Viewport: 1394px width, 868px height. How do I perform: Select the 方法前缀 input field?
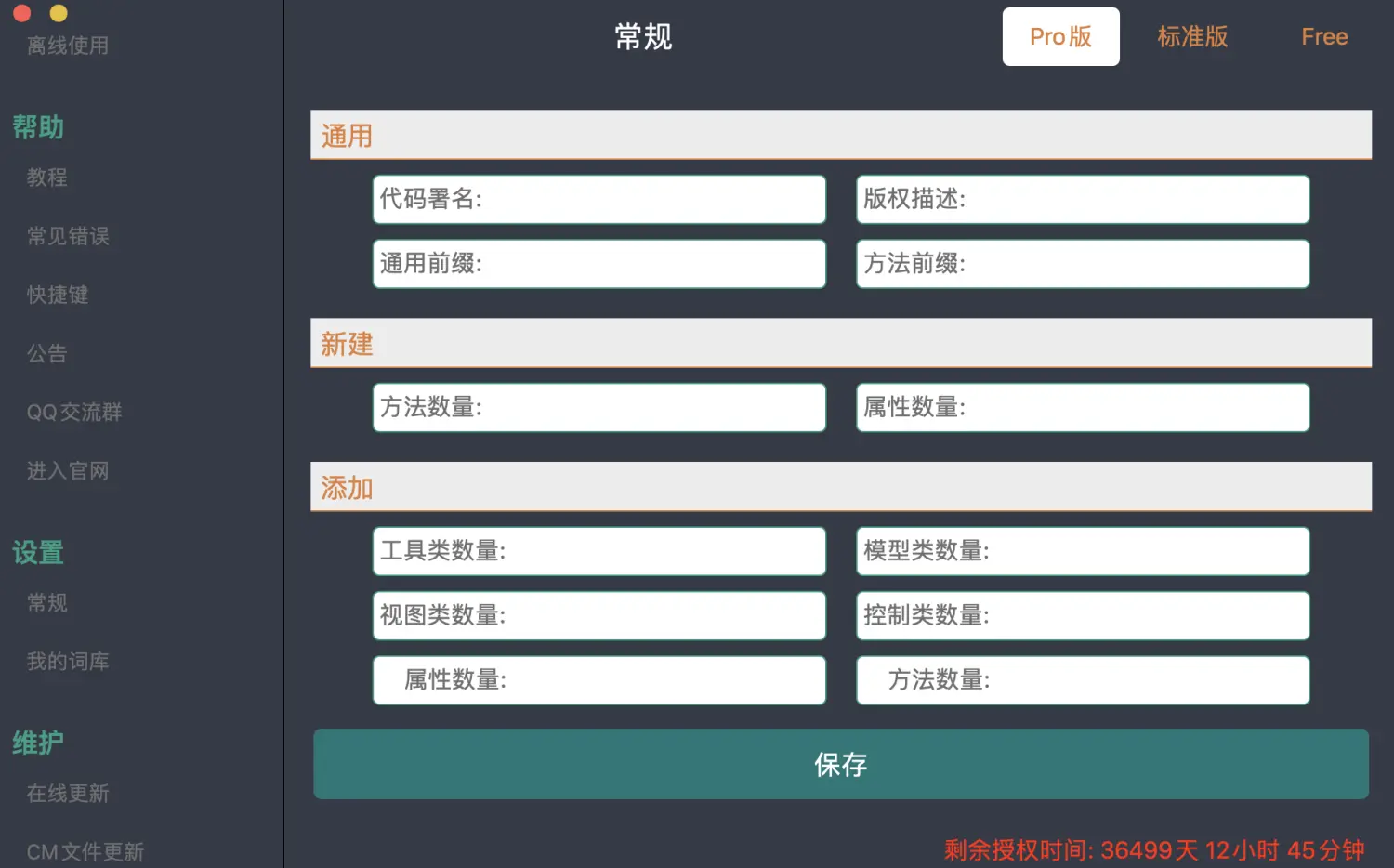1134,264
